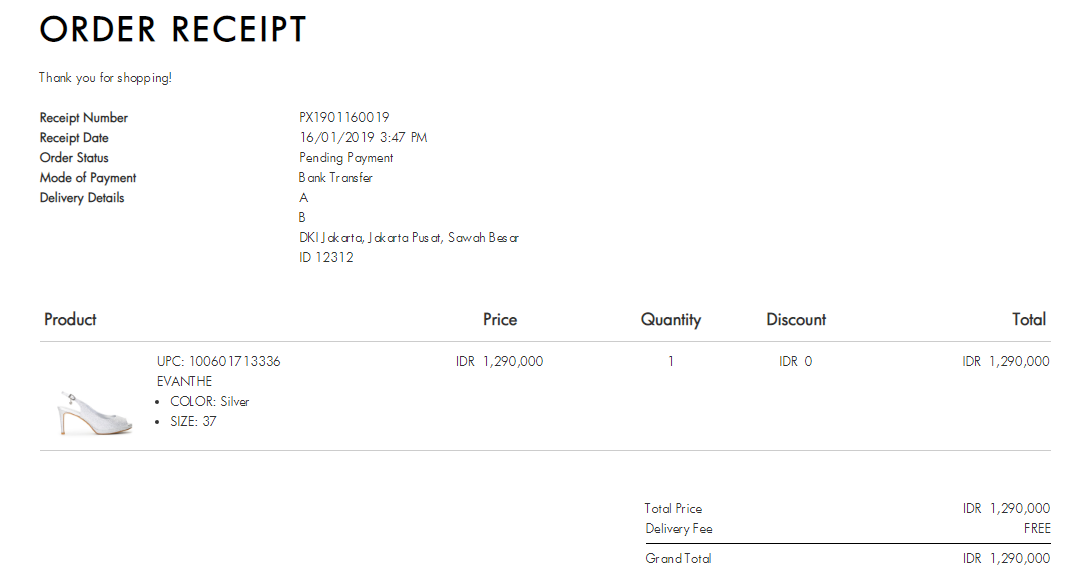This screenshot has width=1072, height=578.
Task: Click the ORDER RECEIPT heading
Action: tap(173, 29)
